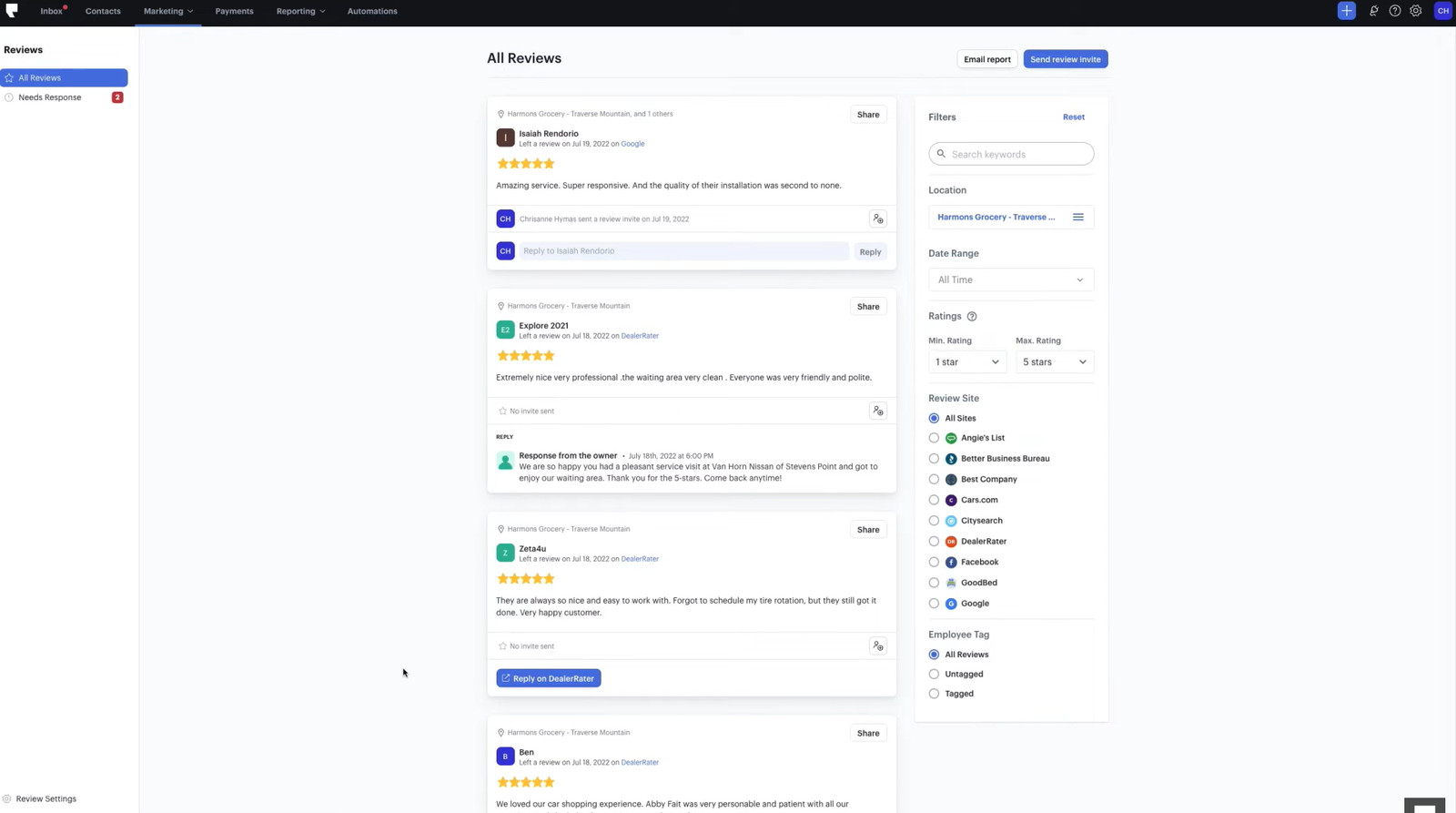Click the Search keywords field
This screenshot has width=1456, height=813.
tap(1011, 154)
